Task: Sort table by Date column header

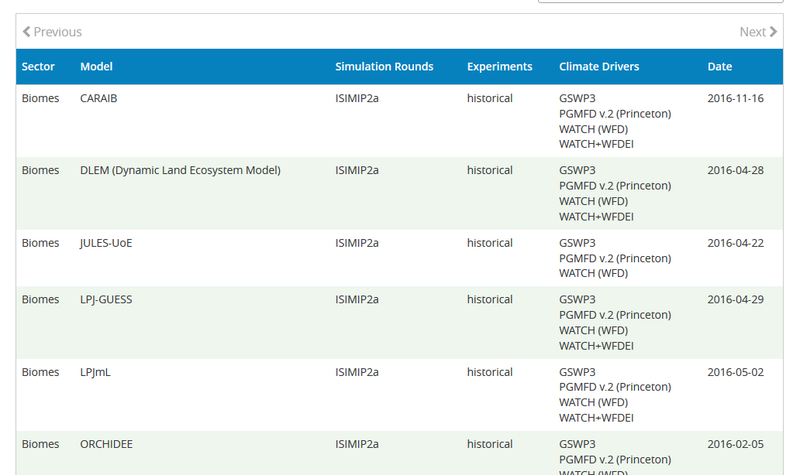Action: (x=720, y=66)
